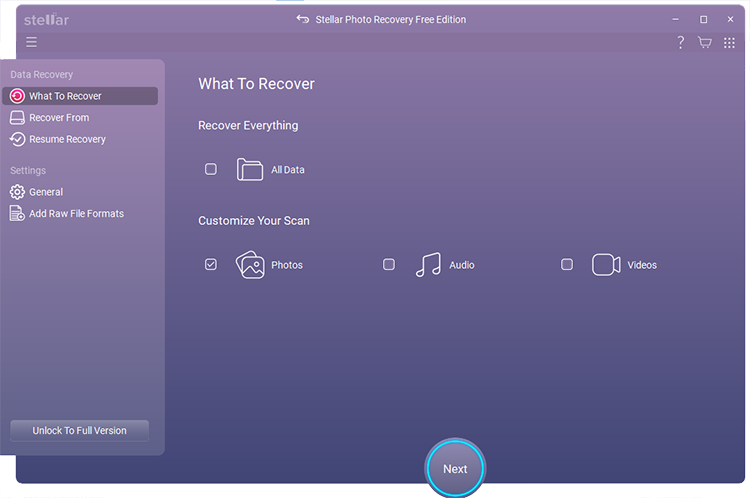Screen dimensions: 750x498
Task: Click the Customize Your Scan heading
Action: coord(254,221)
